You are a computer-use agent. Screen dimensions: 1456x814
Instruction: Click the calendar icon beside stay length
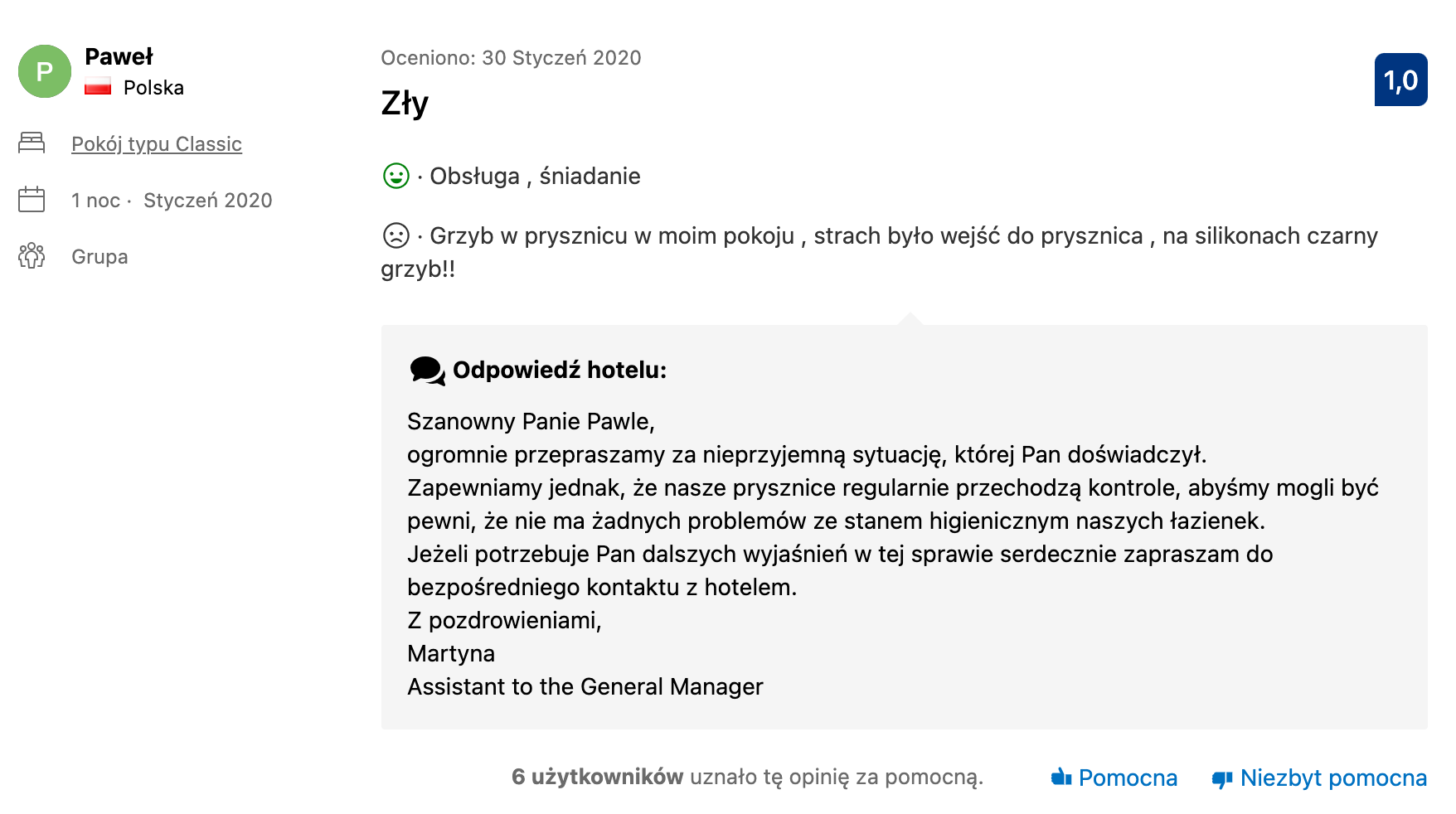tap(32, 200)
